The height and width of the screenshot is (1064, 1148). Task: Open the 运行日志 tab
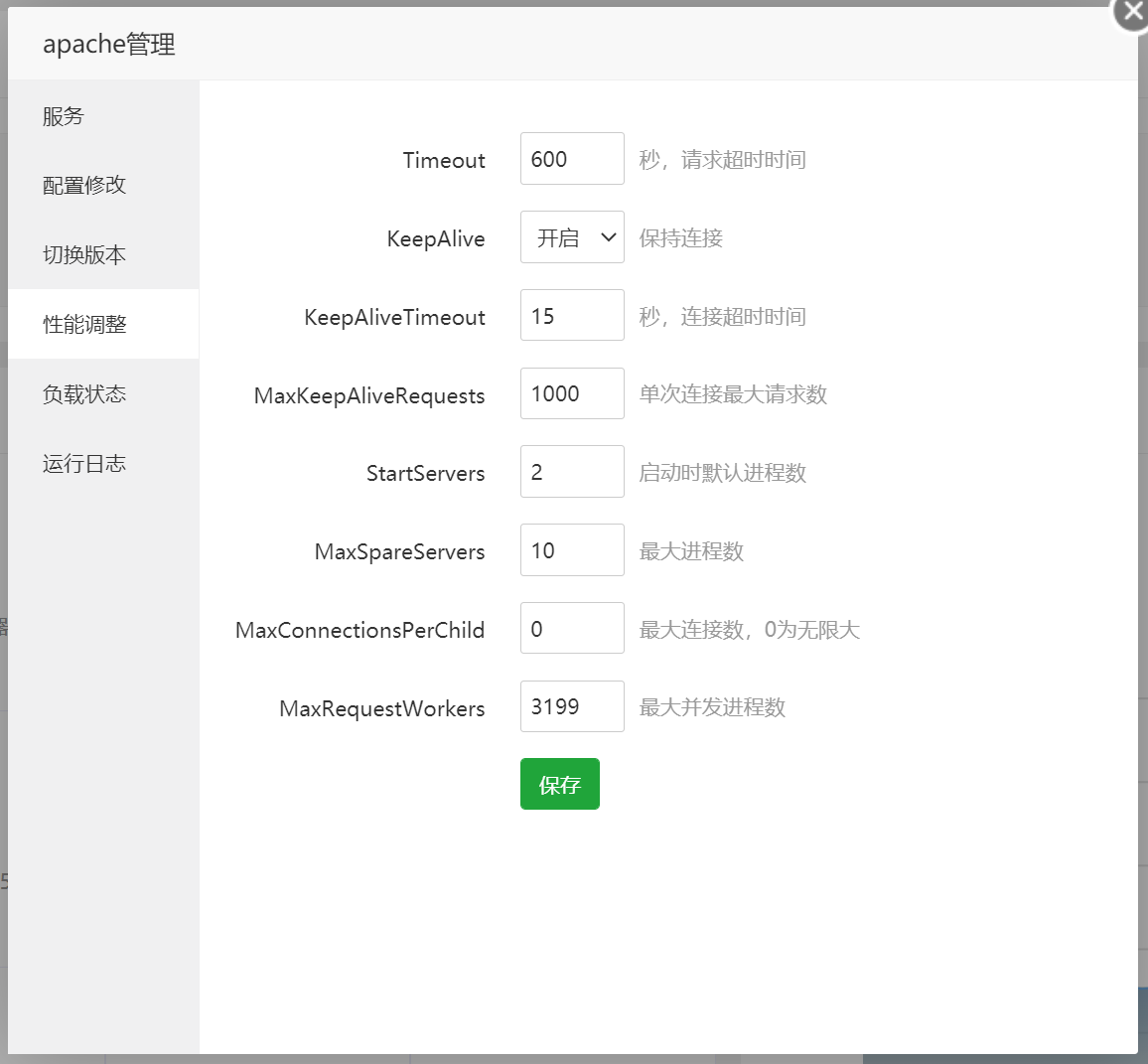103,464
